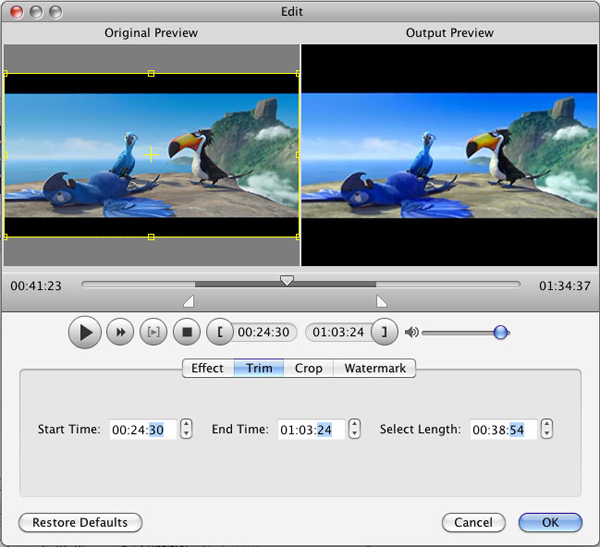Set trim start with left bracket button
Image resolution: width=600 pixels, height=547 pixels.
(220, 332)
